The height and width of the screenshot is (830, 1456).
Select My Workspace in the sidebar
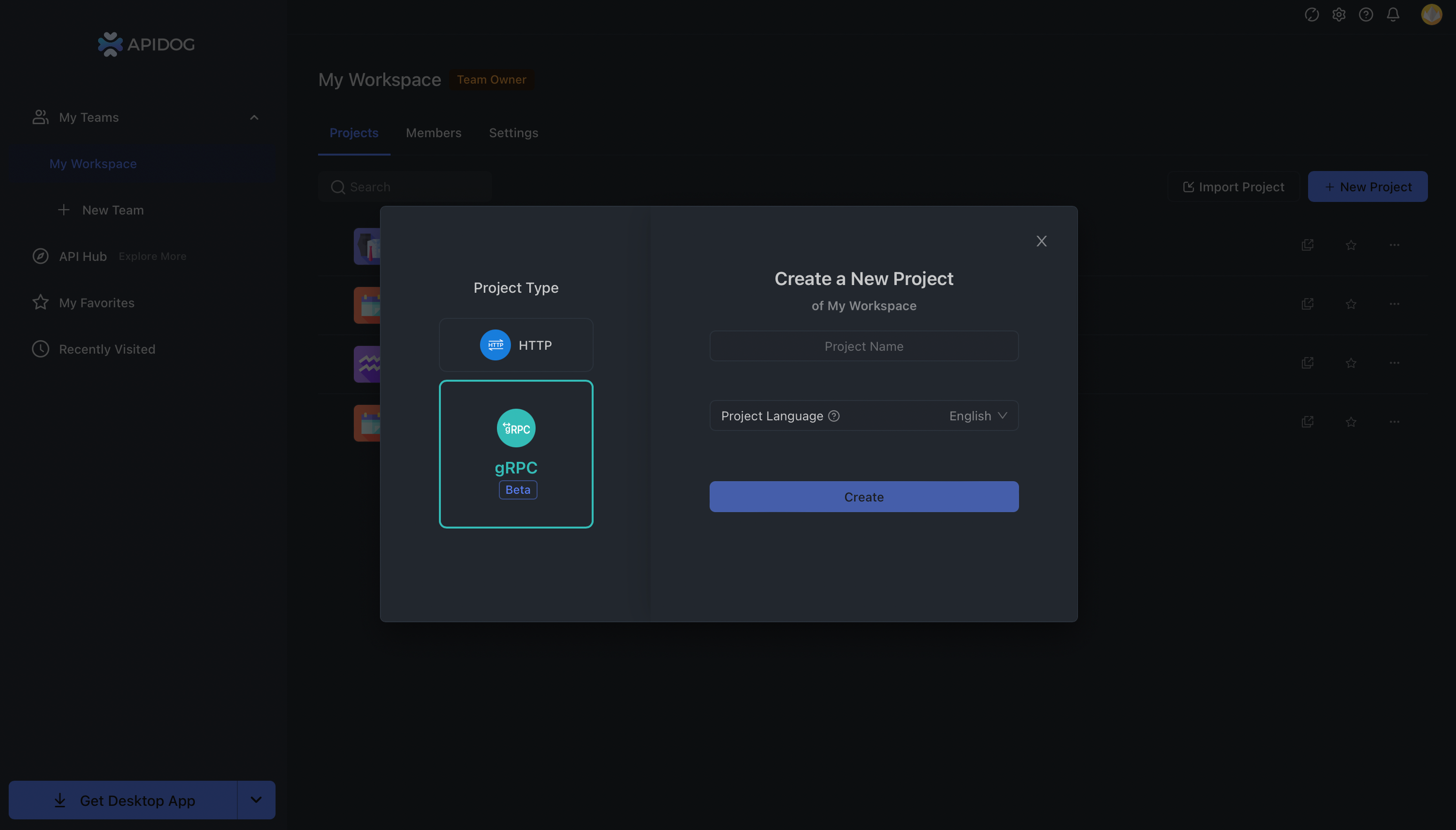(x=143, y=164)
